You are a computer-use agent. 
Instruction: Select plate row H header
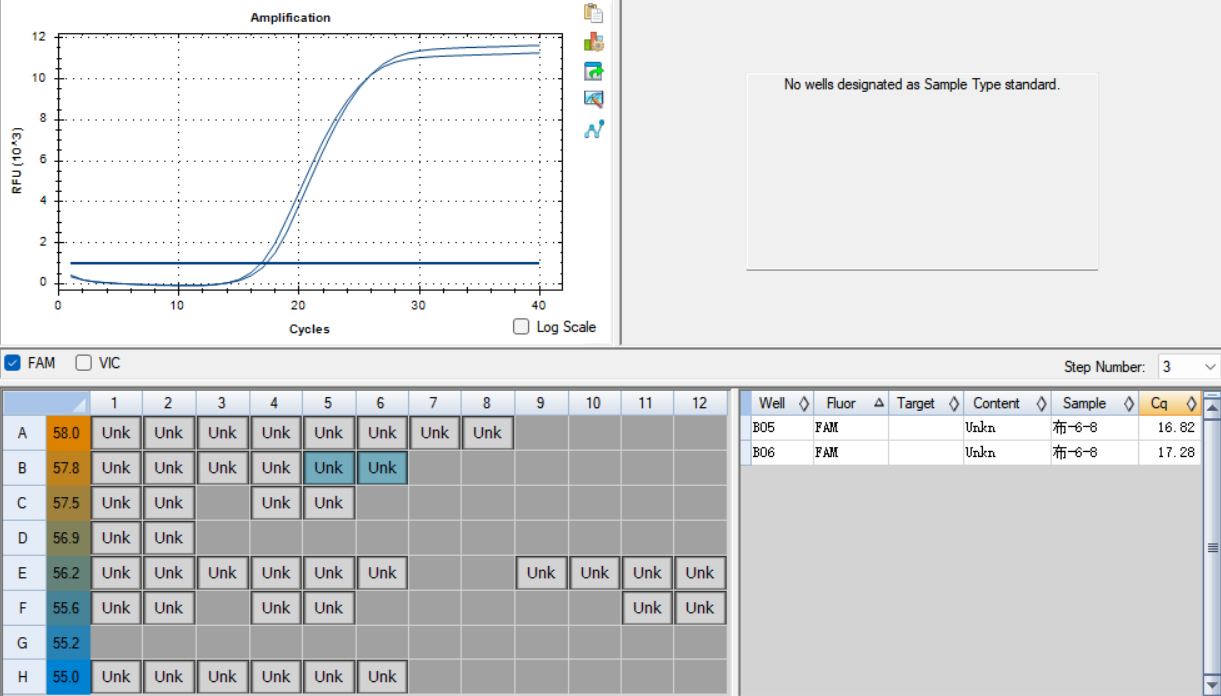[x=23, y=677]
